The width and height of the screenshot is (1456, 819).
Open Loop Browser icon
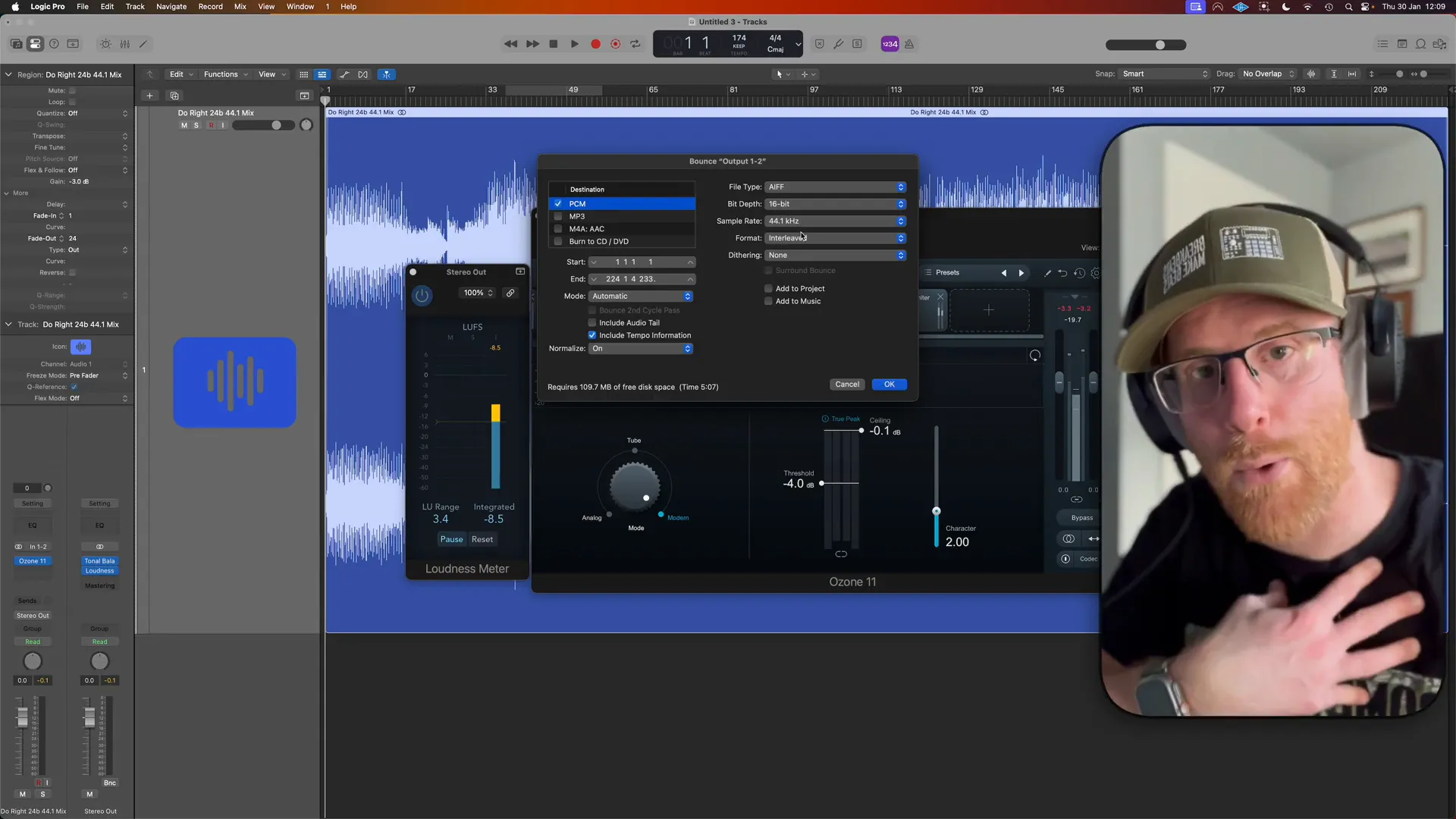click(1420, 44)
